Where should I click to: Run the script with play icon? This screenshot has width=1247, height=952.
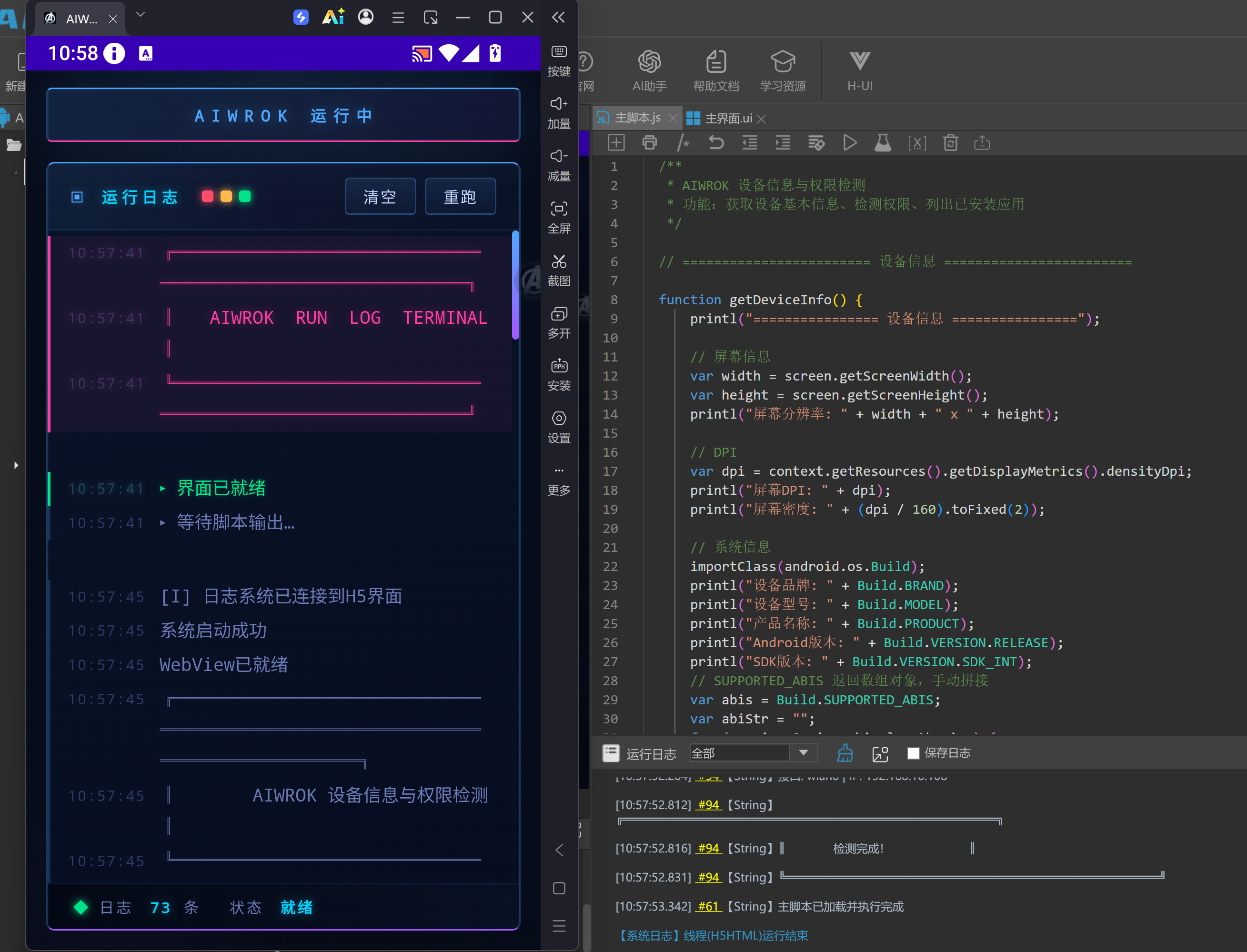pos(850,143)
